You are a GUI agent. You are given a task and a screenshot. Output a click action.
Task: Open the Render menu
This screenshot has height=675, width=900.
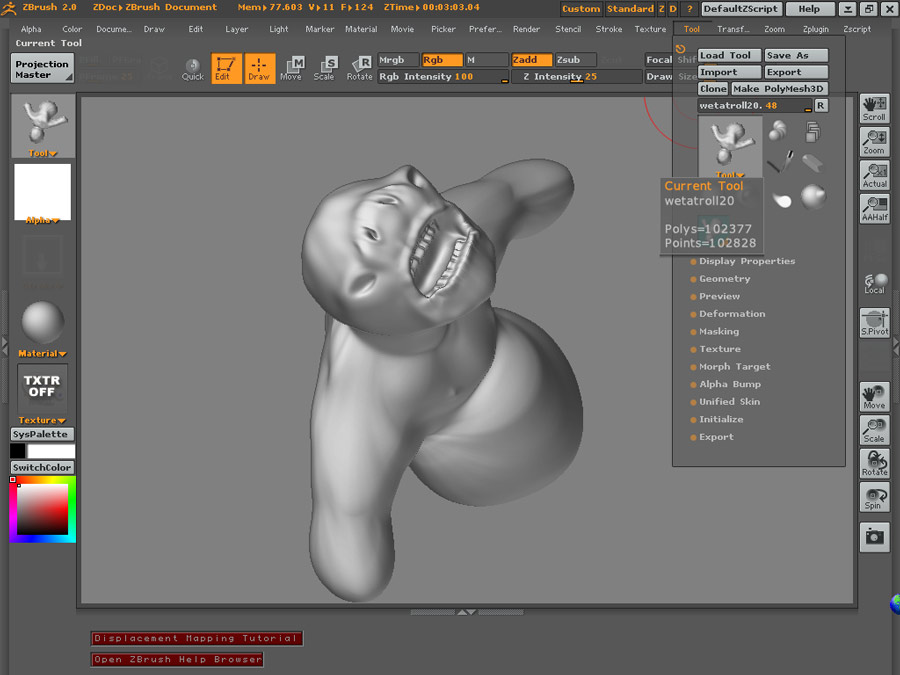pyautogui.click(x=526, y=29)
